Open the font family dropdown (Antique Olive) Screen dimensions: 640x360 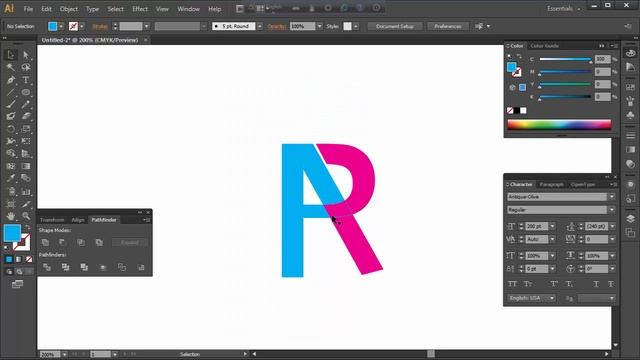point(611,197)
